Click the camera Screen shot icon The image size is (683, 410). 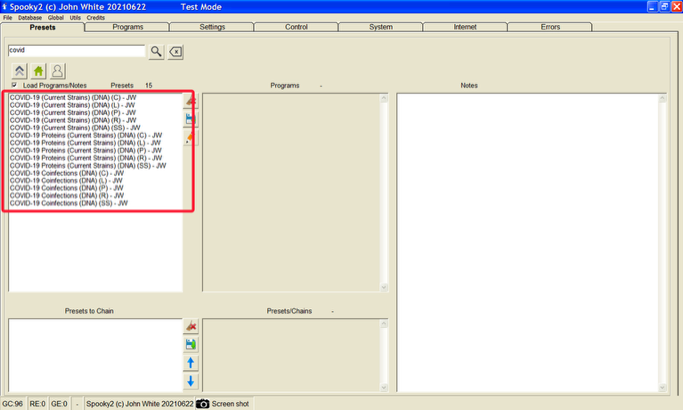(203, 403)
